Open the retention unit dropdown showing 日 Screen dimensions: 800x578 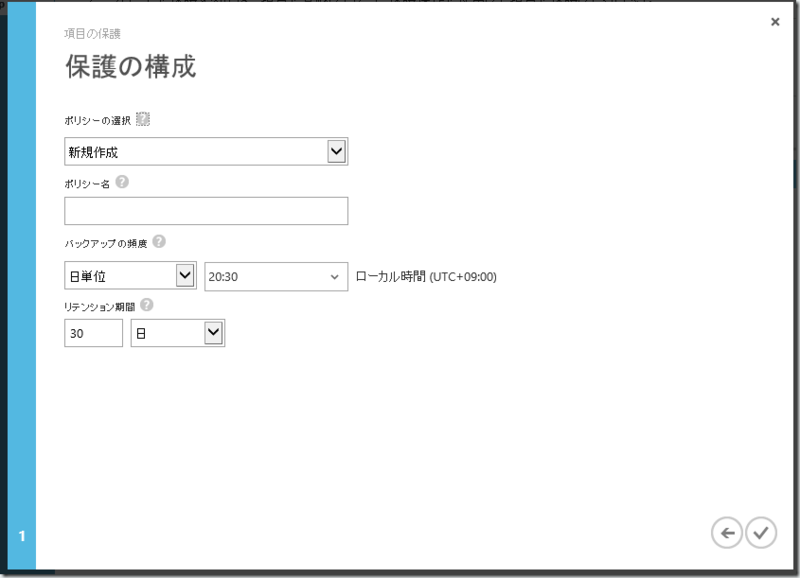click(178, 333)
